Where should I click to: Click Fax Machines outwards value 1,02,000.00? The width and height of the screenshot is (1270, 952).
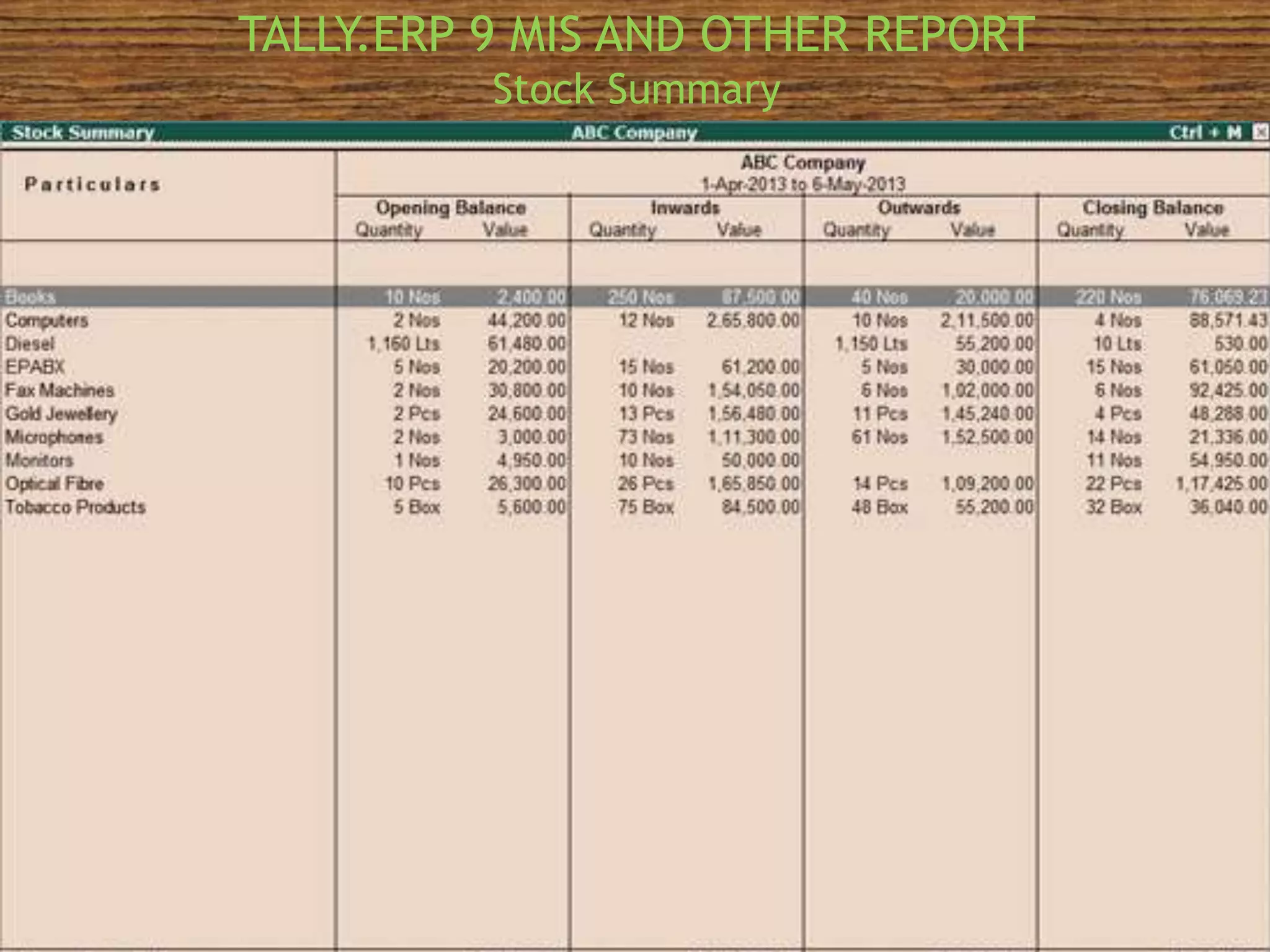(988, 390)
